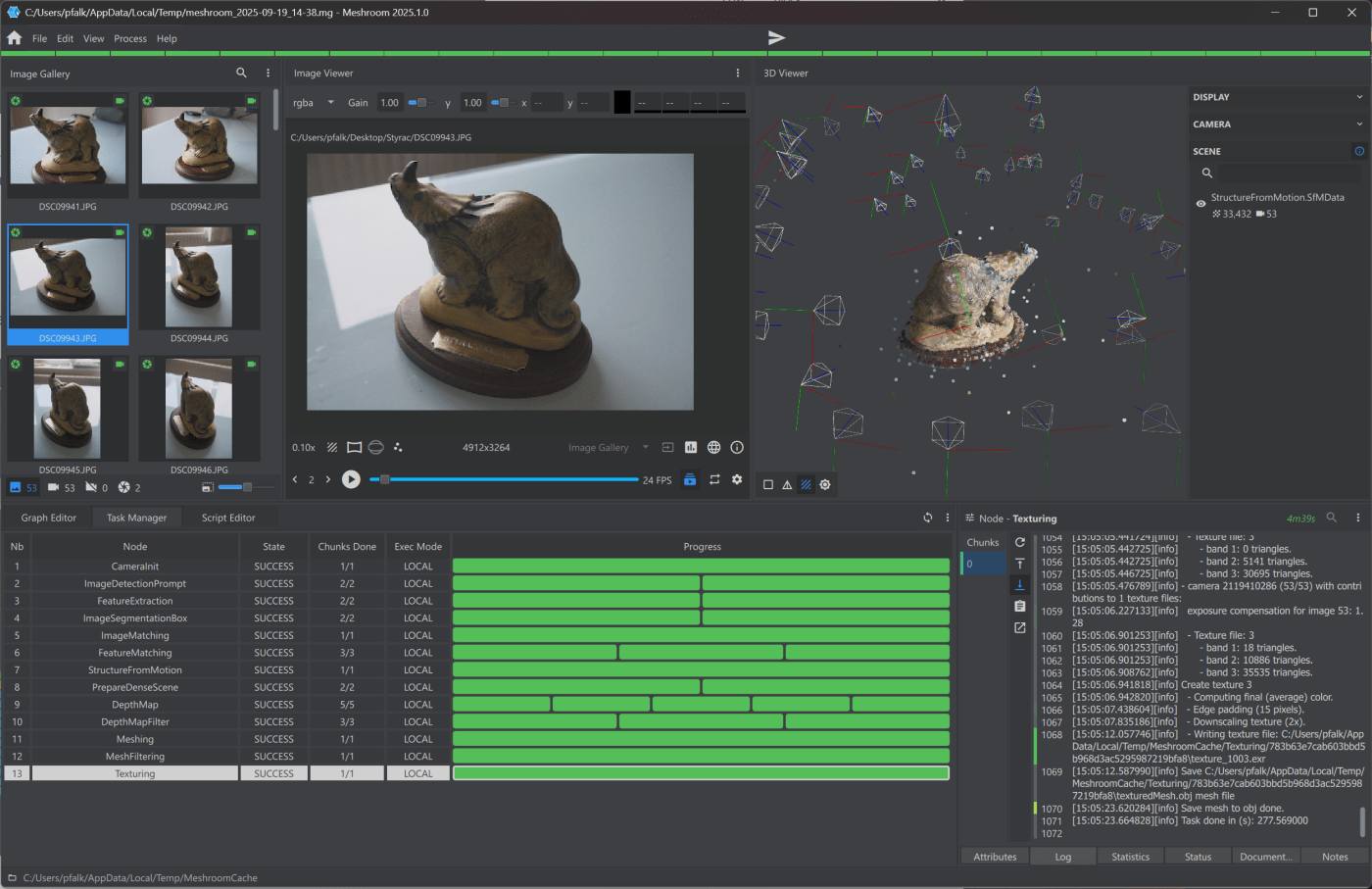Open the rgba channel dropdown
Image resolution: width=1372 pixels, height=889 pixels.
pyautogui.click(x=314, y=103)
